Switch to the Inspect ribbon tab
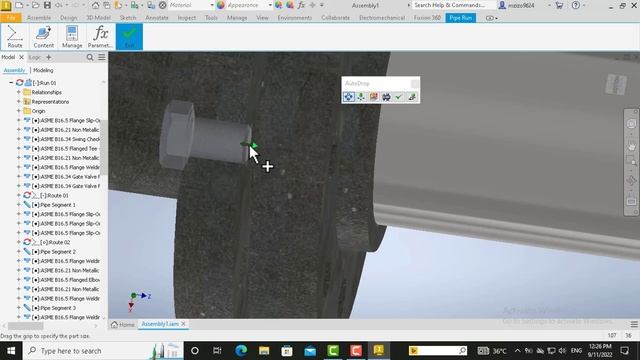The image size is (640, 360). [x=187, y=18]
